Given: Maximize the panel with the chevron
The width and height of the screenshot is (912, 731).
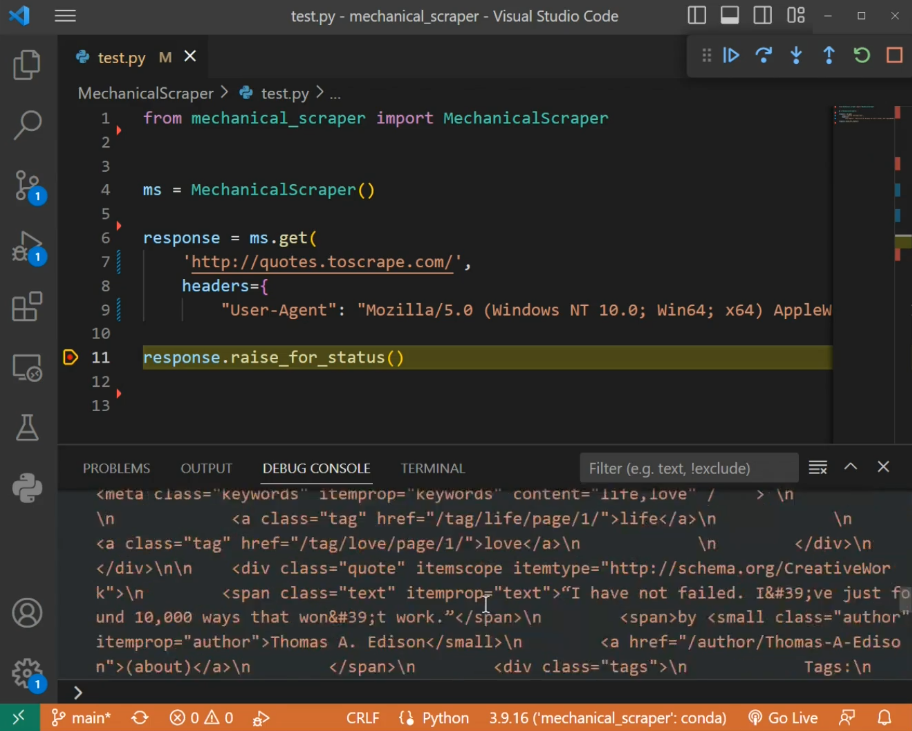Looking at the screenshot, I should click(x=850, y=466).
